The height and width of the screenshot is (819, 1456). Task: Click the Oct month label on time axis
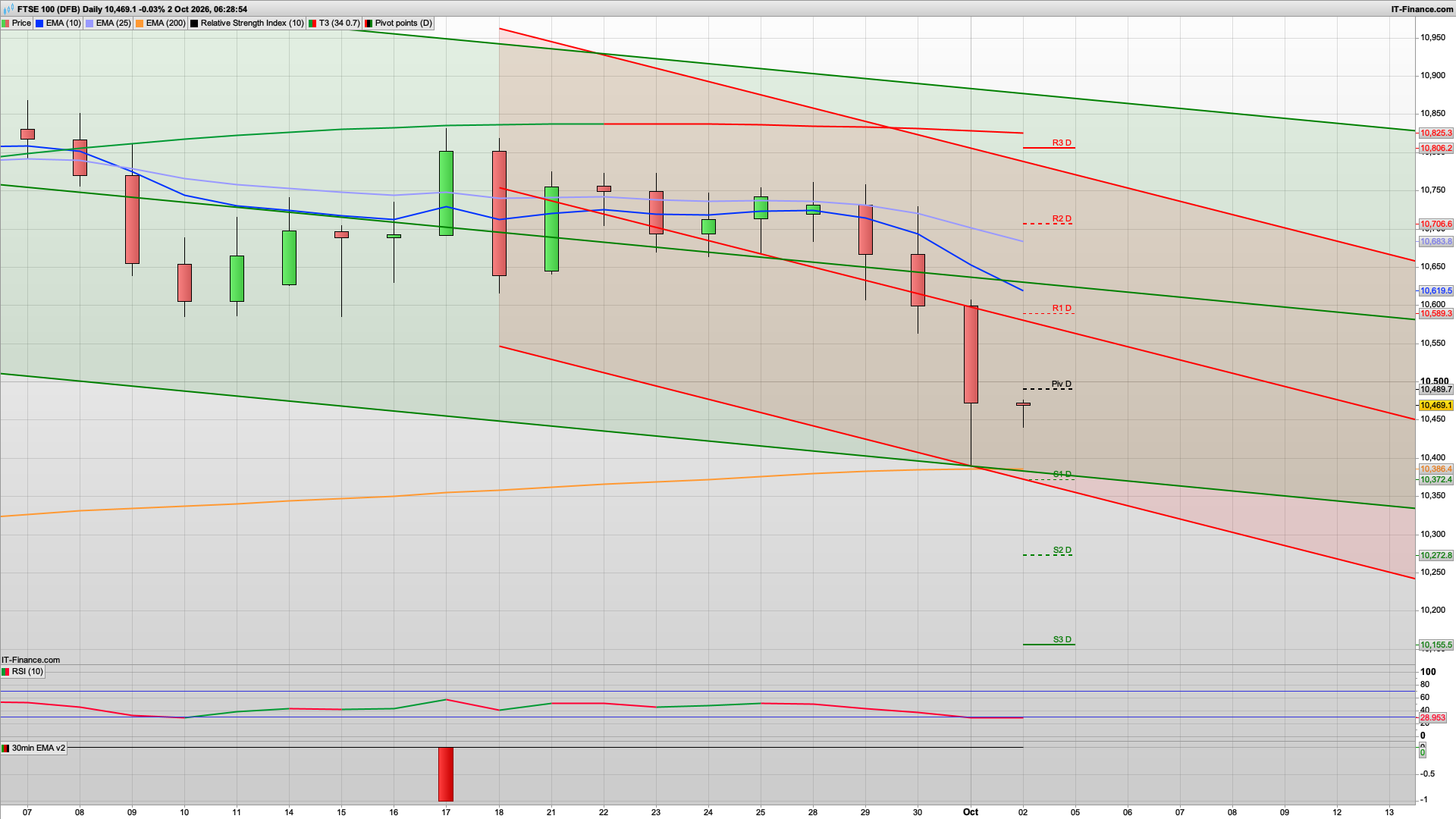[x=971, y=811]
